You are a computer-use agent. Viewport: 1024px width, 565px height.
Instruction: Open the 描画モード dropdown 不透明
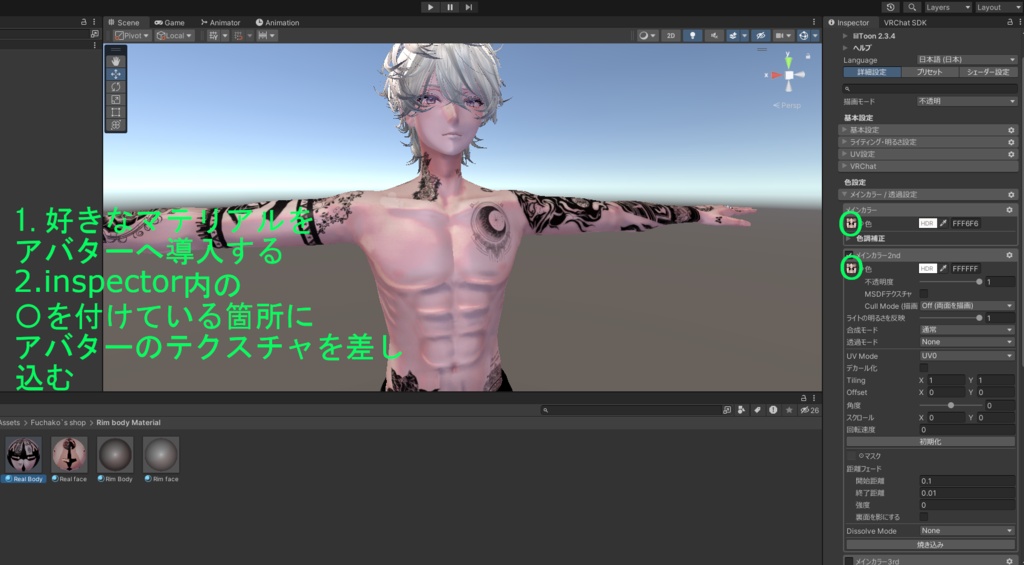[967, 101]
